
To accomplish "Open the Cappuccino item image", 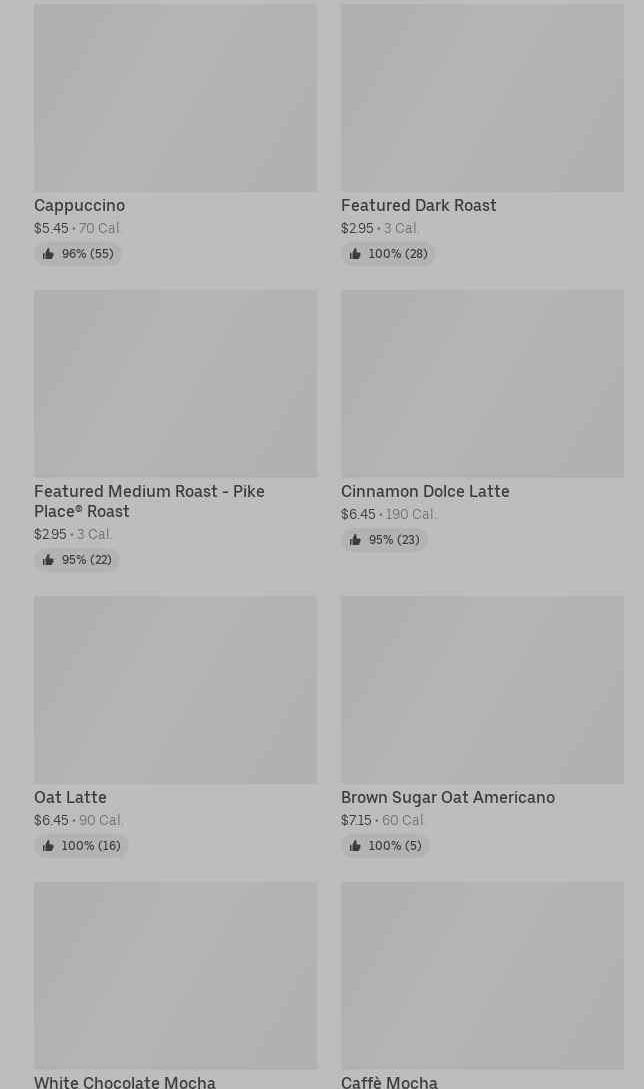I will click(x=175, y=98).
